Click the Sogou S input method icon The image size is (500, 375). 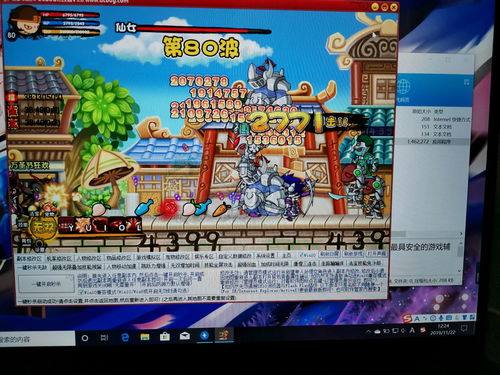click(407, 319)
